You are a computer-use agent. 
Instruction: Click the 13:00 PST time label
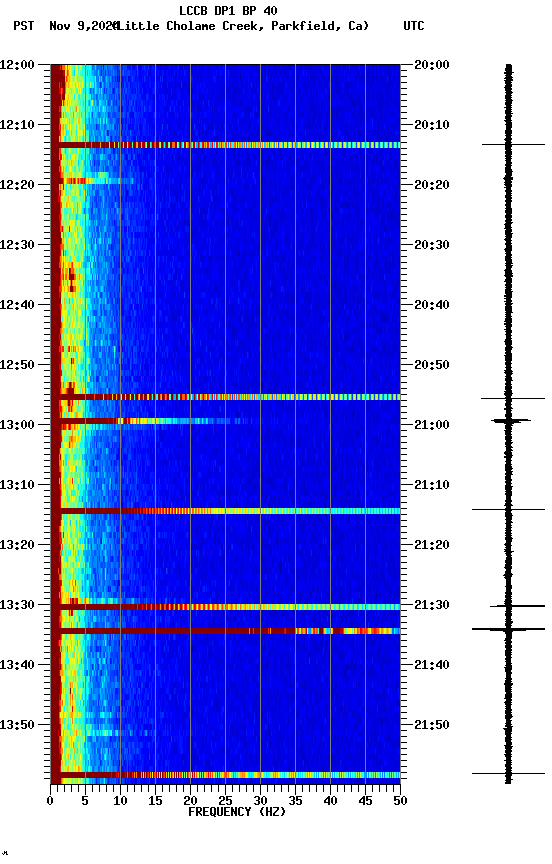[x=17, y=425]
